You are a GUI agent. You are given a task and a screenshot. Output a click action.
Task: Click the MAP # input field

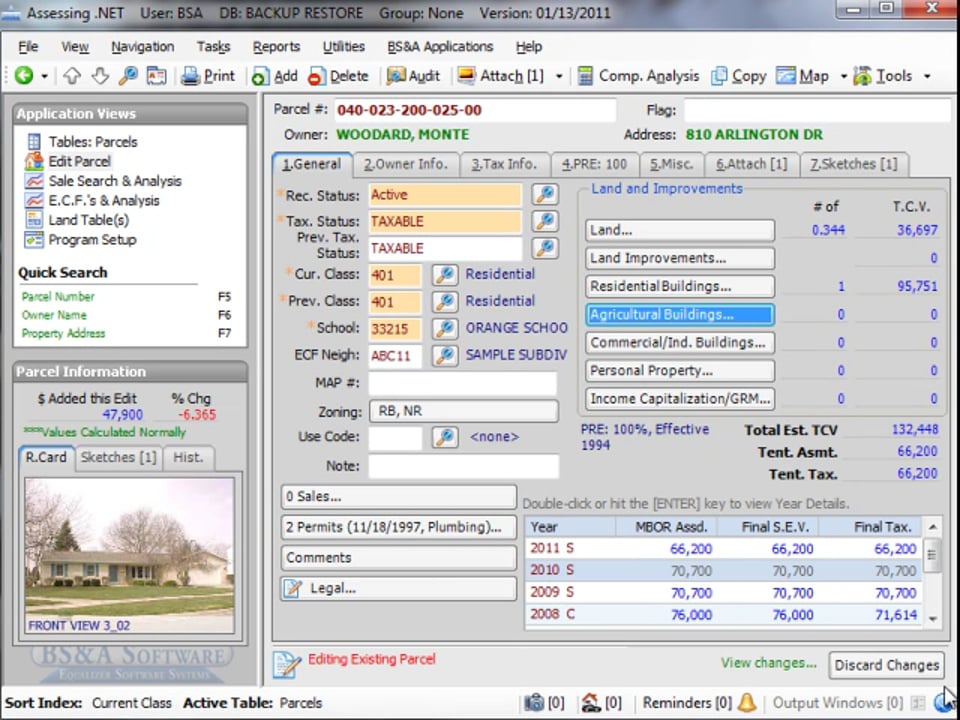pyautogui.click(x=463, y=383)
